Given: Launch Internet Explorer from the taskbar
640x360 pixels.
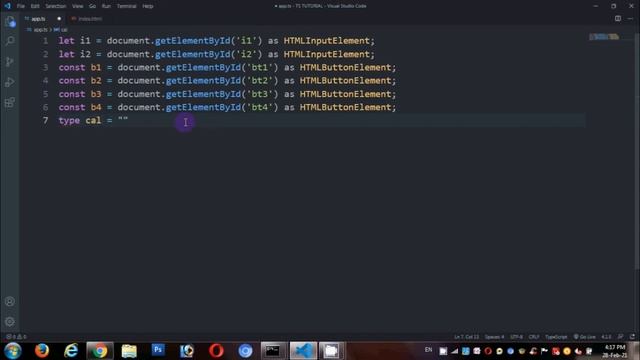Looking at the screenshot, I should point(71,351).
